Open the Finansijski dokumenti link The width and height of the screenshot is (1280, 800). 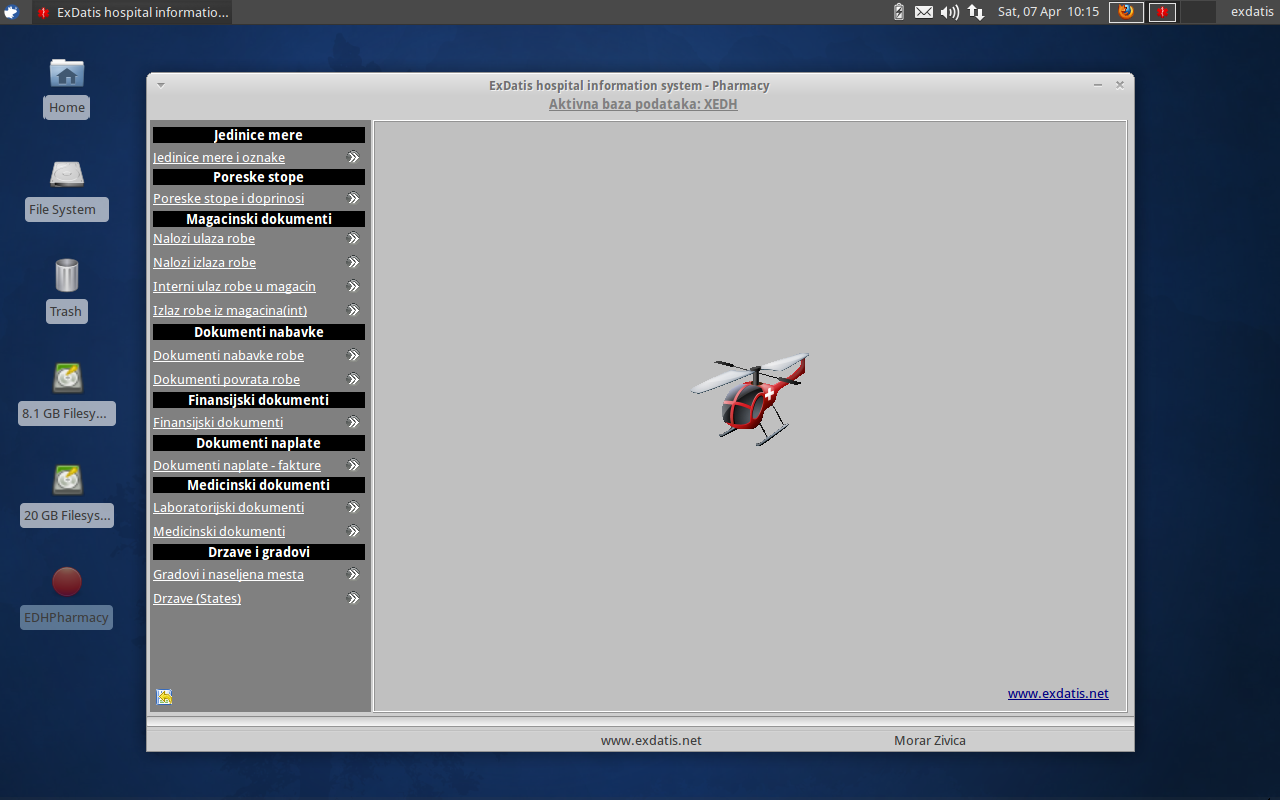(218, 422)
